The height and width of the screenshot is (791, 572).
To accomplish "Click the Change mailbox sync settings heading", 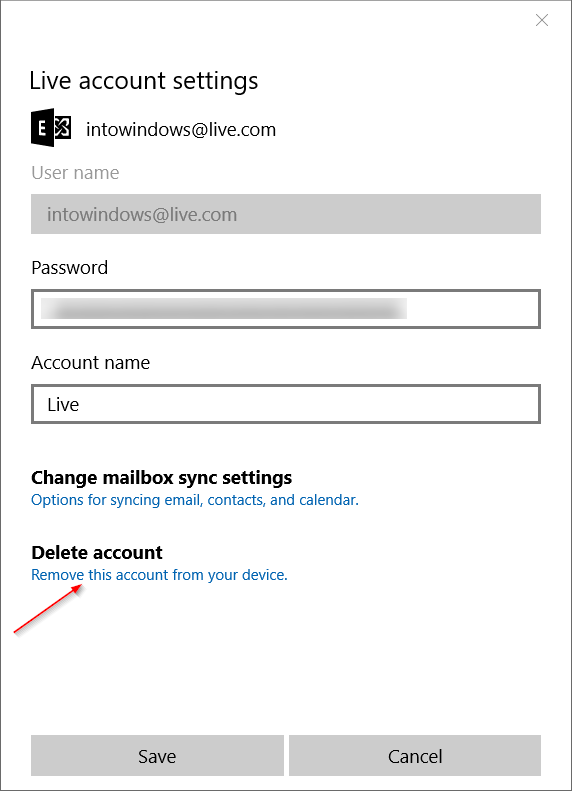I will click(x=161, y=477).
